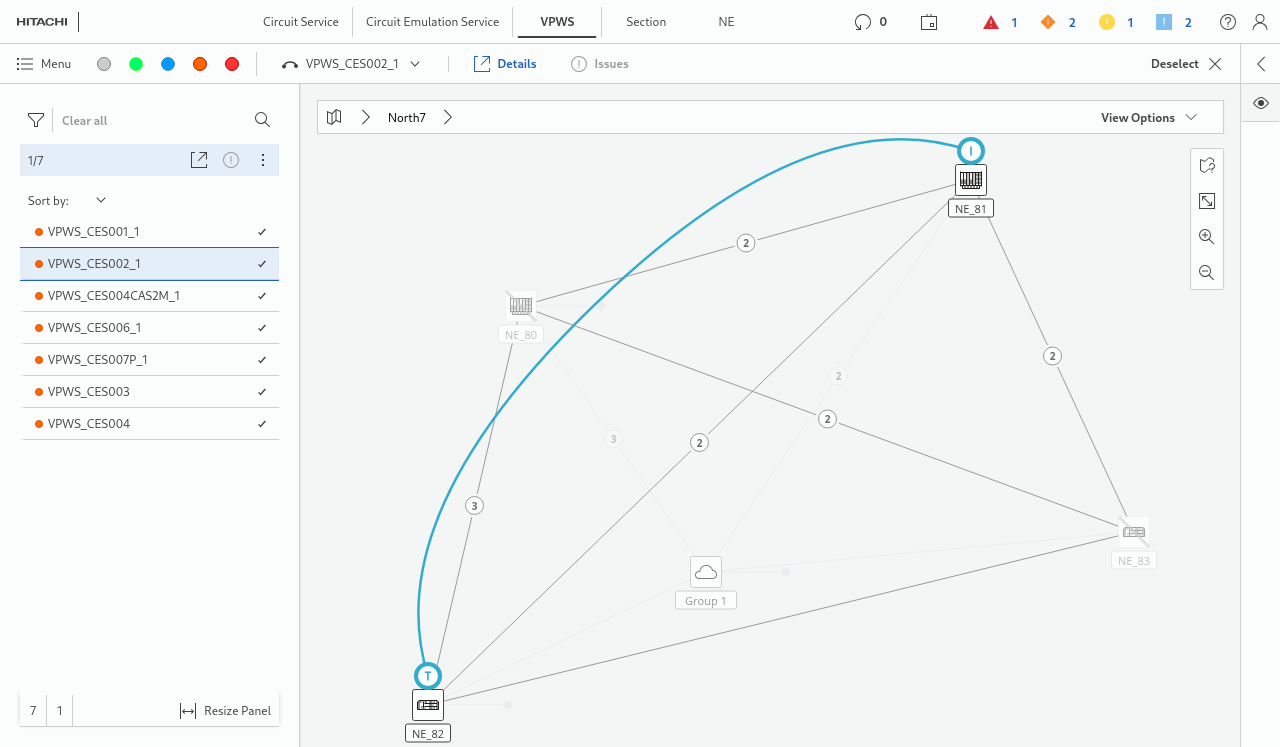Click the filter funnel icon
The height and width of the screenshot is (747, 1280).
click(36, 120)
